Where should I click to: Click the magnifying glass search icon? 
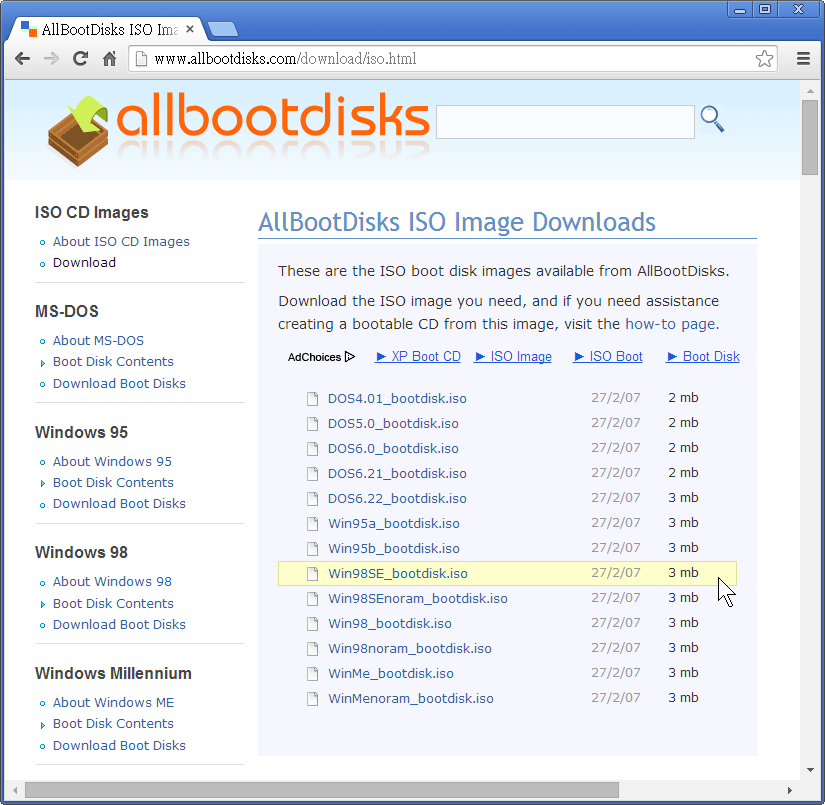pyautogui.click(x=712, y=119)
